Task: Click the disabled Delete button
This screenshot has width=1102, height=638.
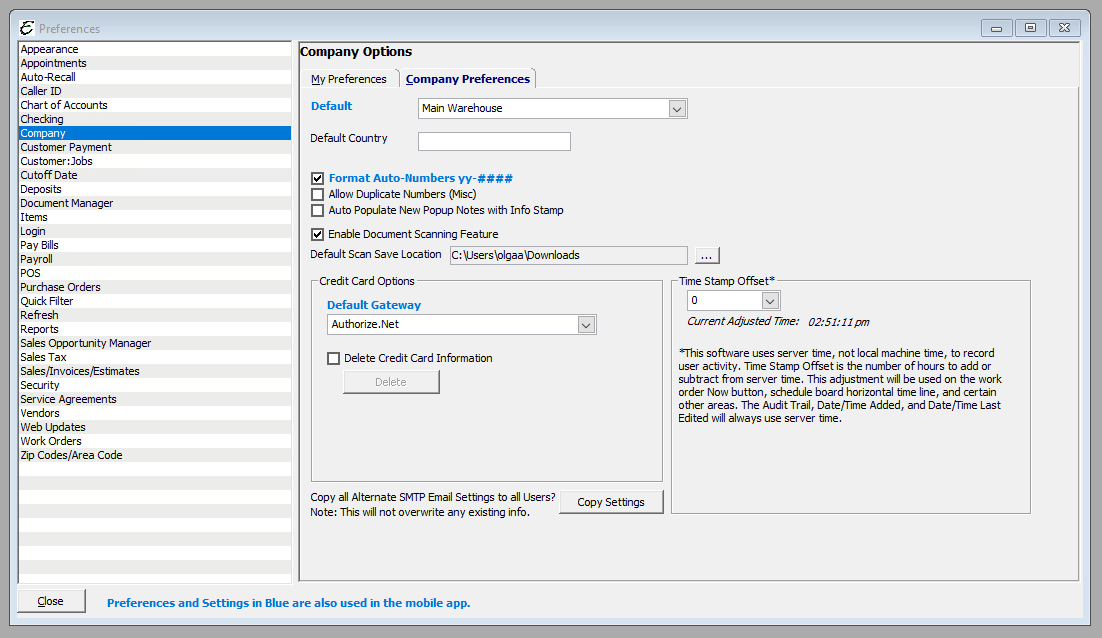Action: pos(391,382)
